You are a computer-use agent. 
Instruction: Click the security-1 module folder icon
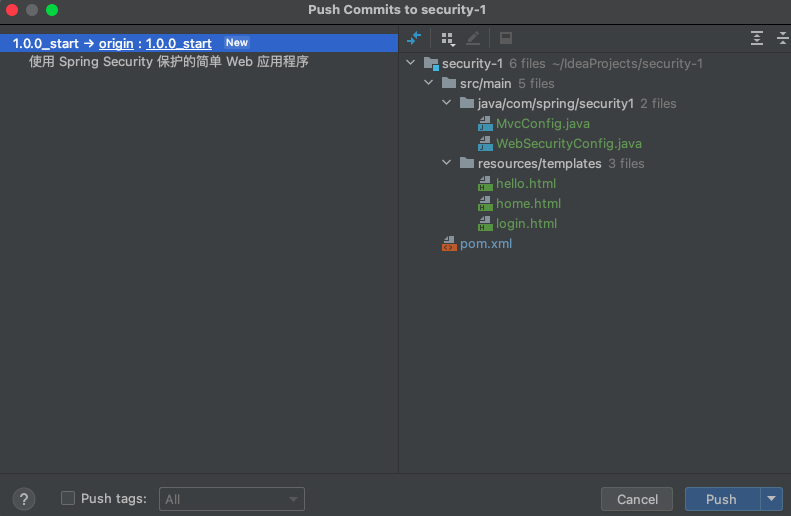(431, 64)
